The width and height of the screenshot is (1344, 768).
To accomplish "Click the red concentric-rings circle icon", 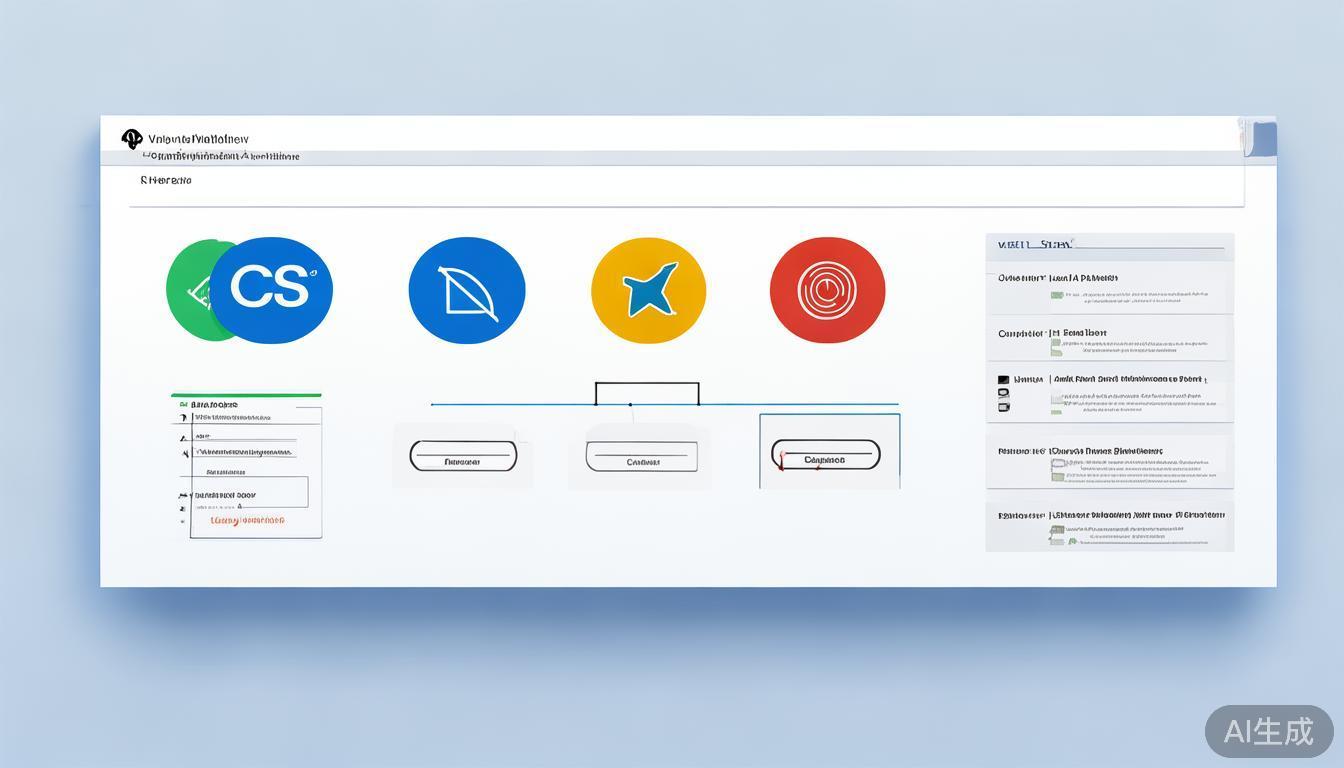I will click(827, 290).
